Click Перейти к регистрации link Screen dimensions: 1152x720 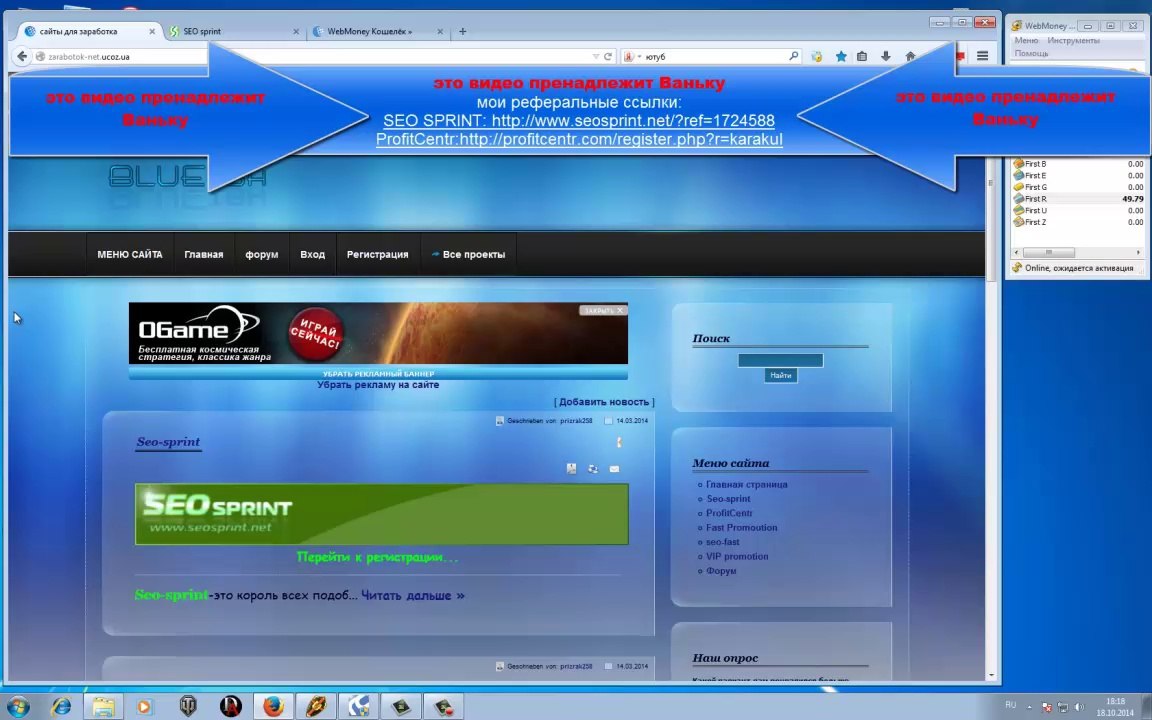(378, 557)
